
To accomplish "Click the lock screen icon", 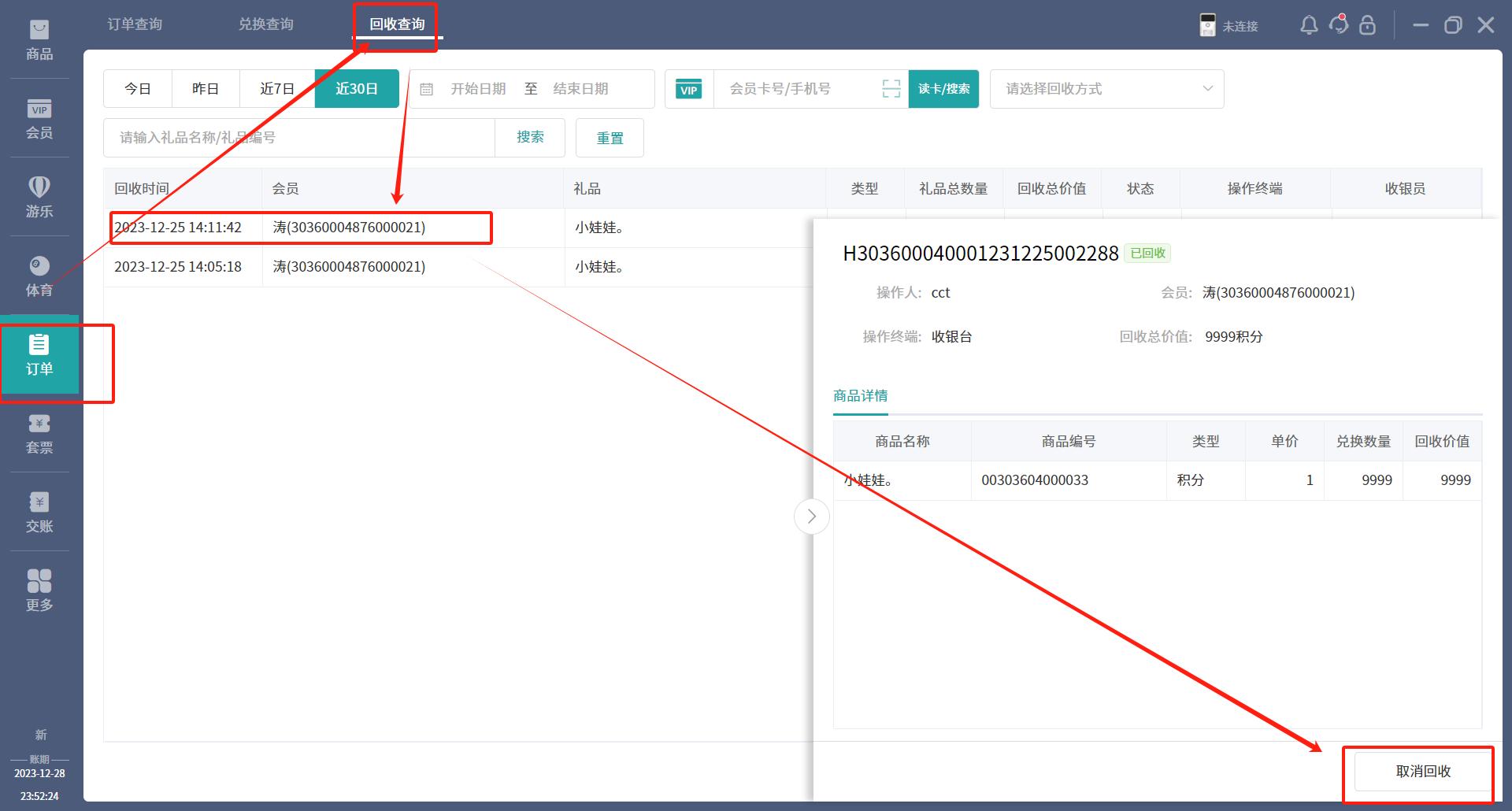I will 1368,25.
